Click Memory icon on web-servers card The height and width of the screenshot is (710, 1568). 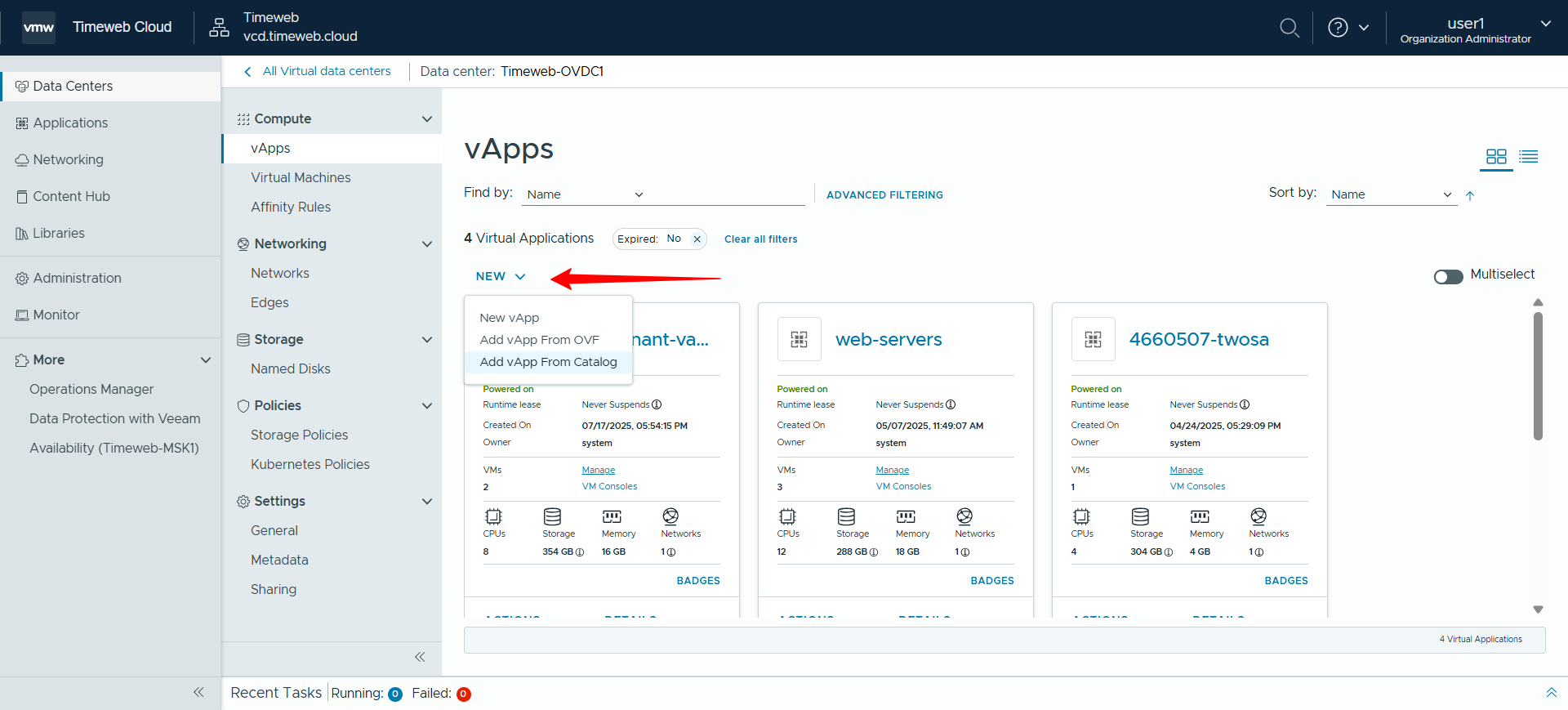coord(906,516)
